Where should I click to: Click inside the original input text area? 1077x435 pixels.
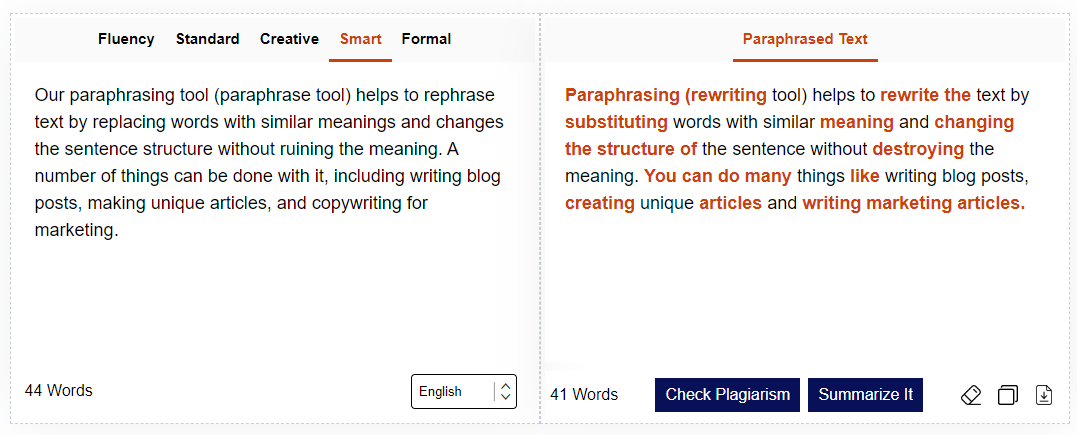[x=270, y=290]
